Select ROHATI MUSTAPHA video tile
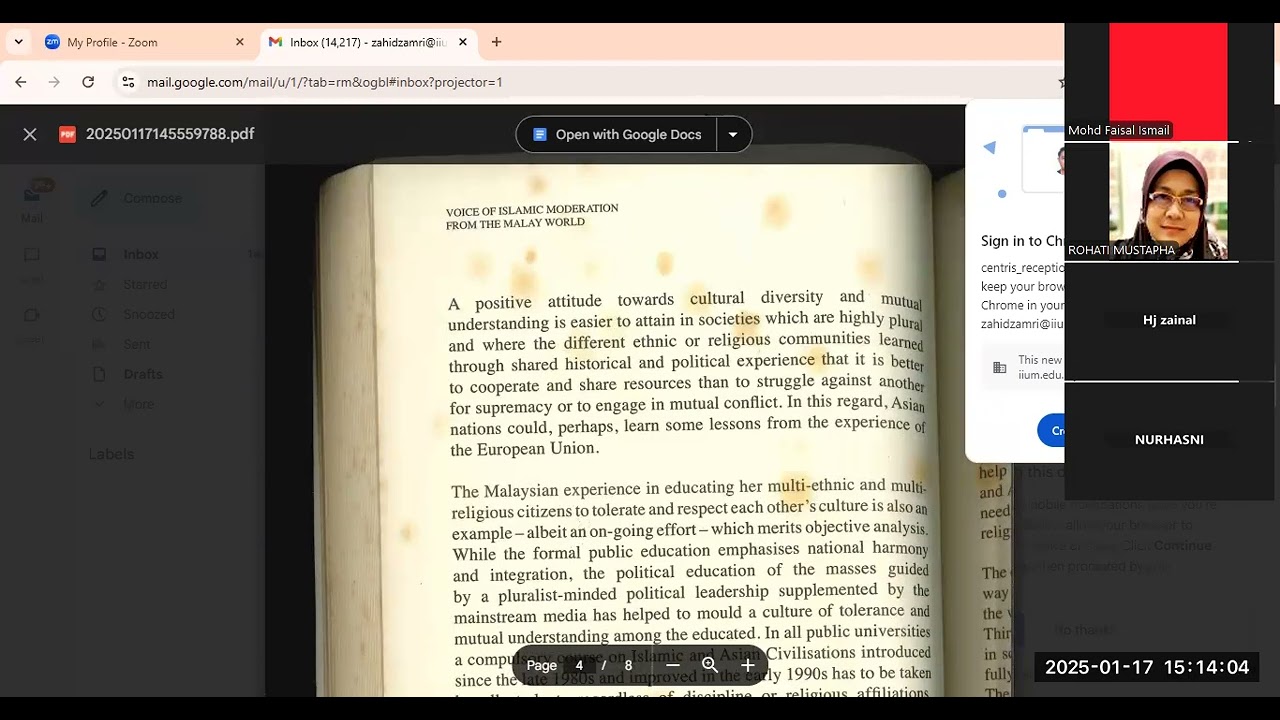Viewport: 1280px width, 720px height. click(1168, 202)
